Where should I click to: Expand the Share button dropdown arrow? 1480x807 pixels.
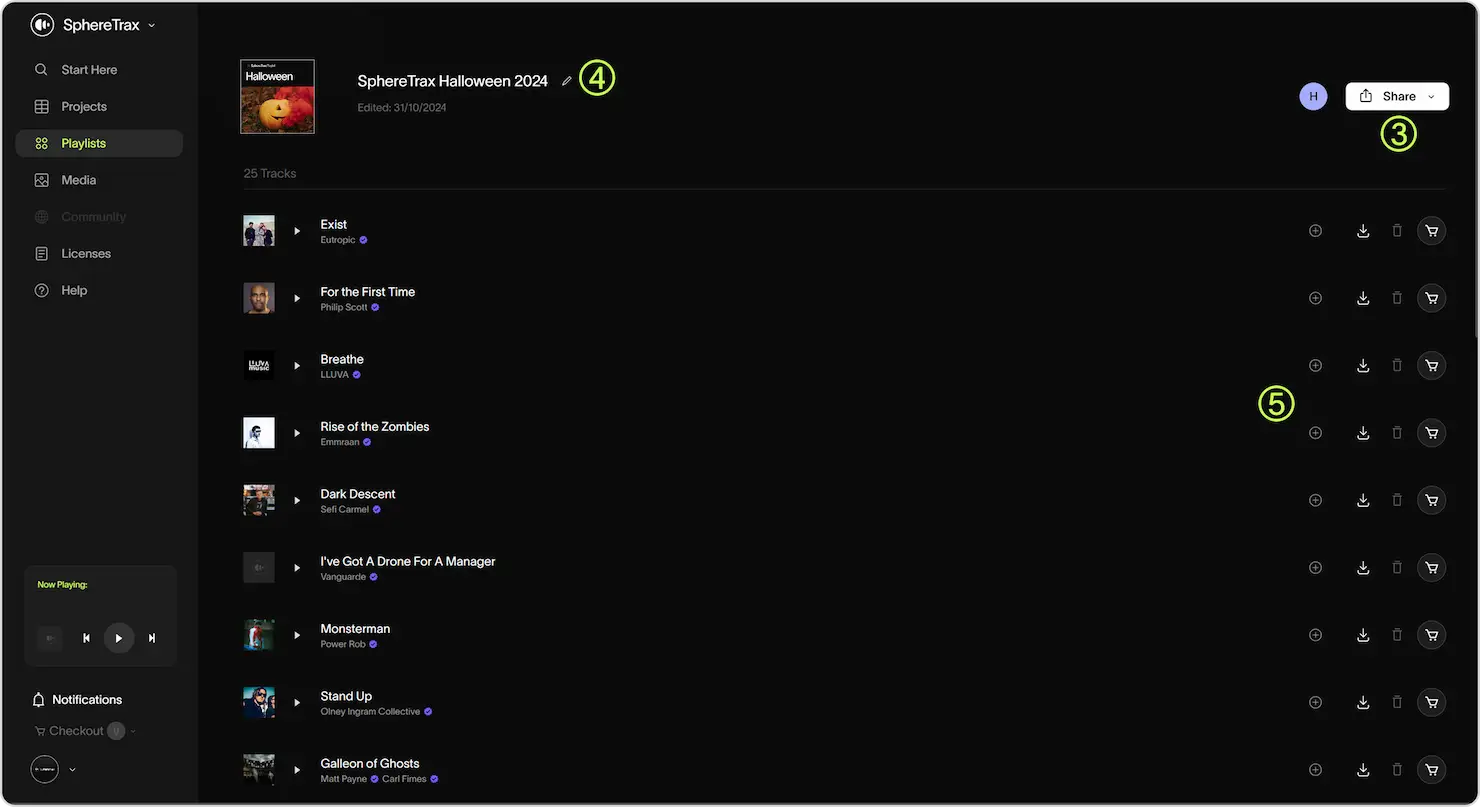[1433, 96]
